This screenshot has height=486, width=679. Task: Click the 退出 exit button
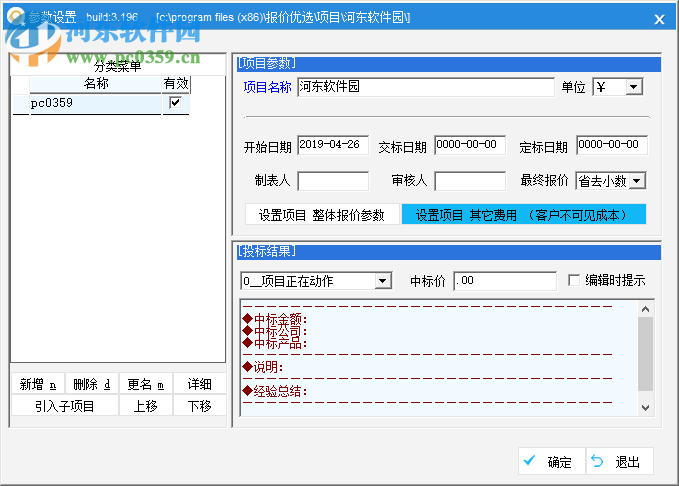coord(620,461)
